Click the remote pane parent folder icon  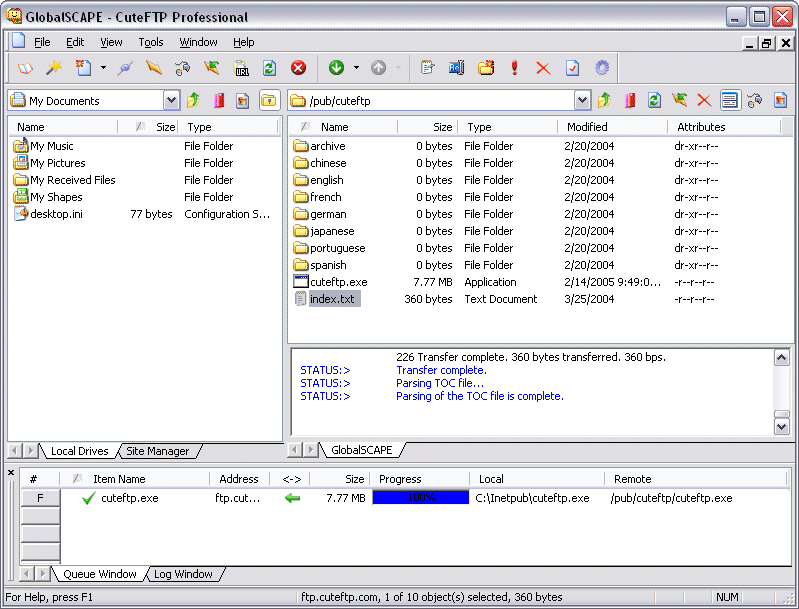pos(604,100)
